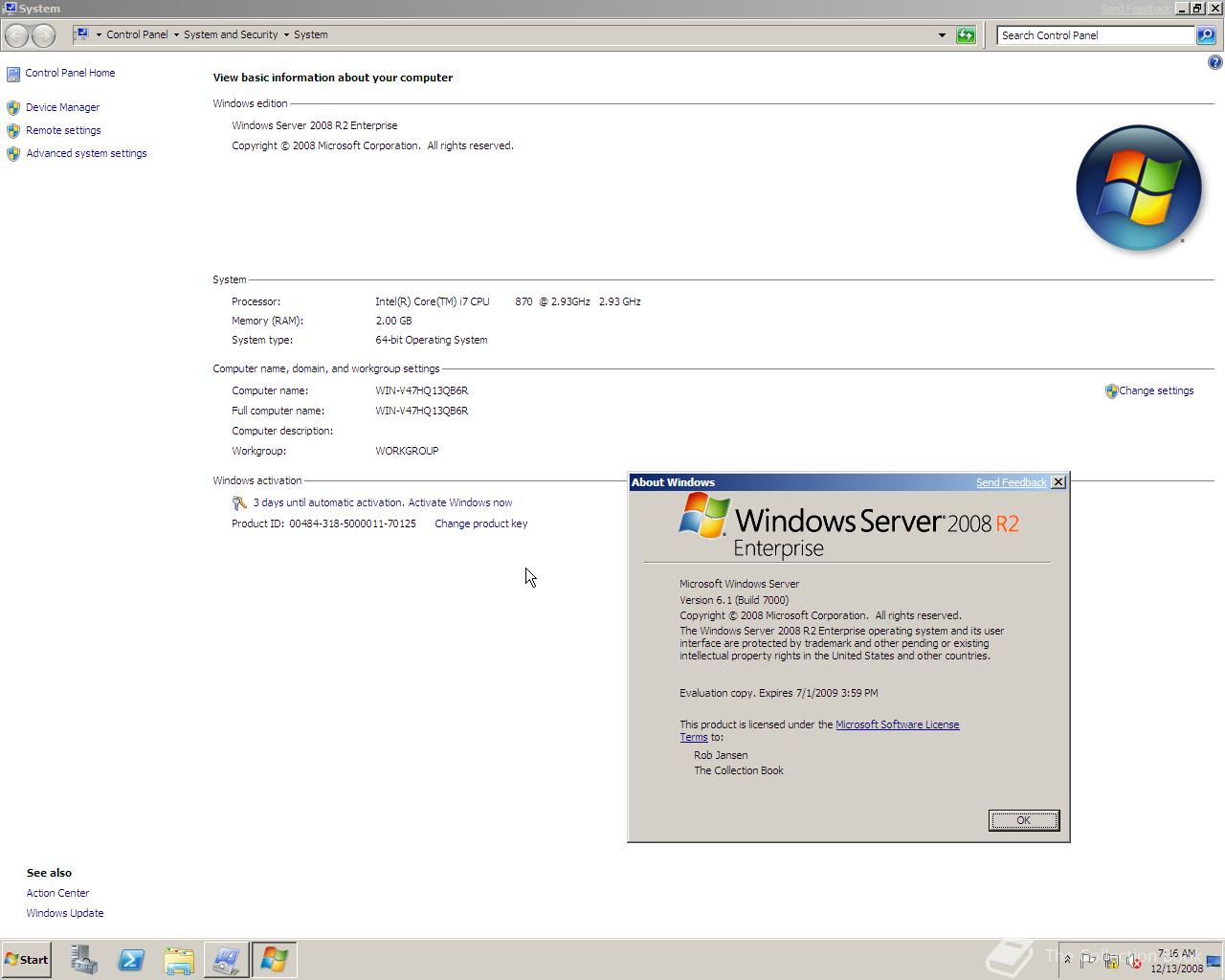Click Windows Server 2008 R2 Enterprise edition text

(x=314, y=125)
